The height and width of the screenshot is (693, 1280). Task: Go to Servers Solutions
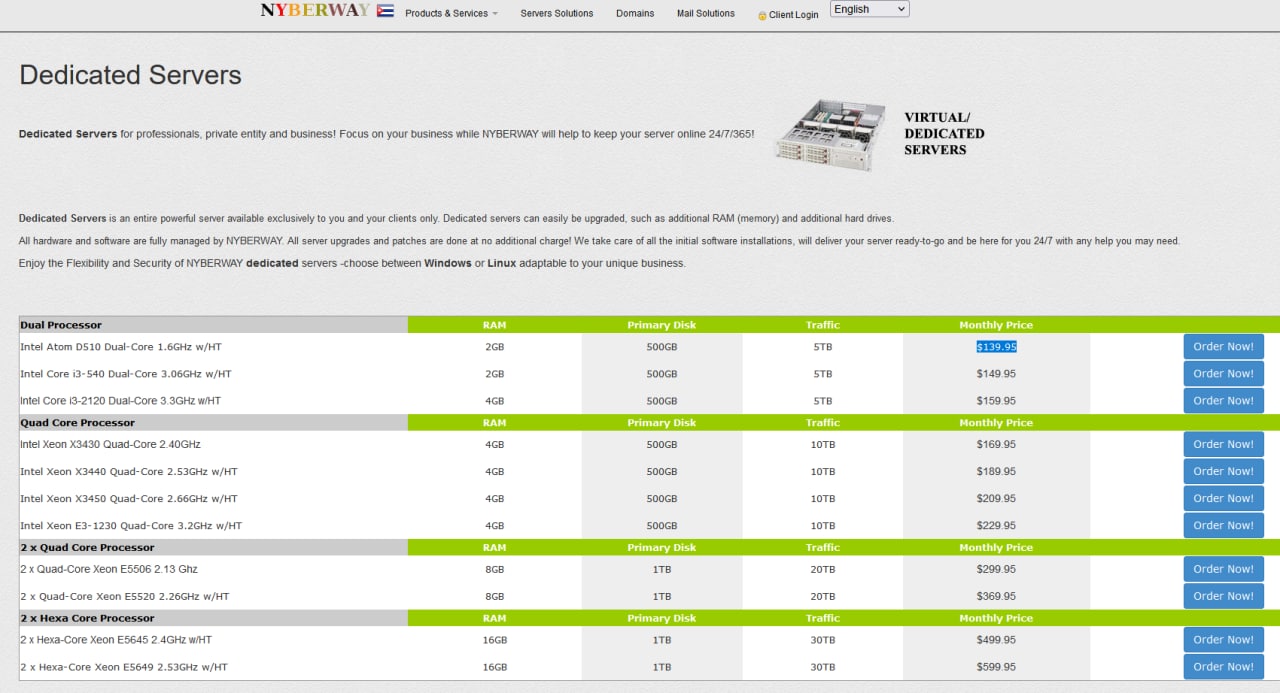coord(557,13)
